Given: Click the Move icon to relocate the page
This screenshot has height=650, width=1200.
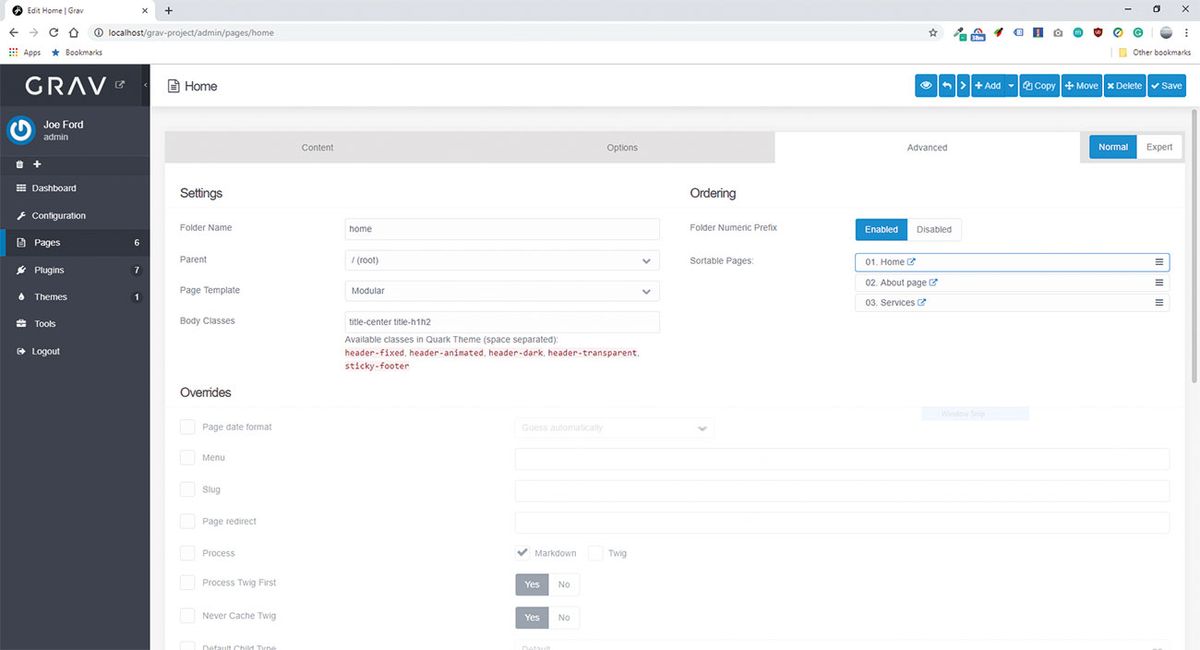Looking at the screenshot, I should pos(1080,85).
